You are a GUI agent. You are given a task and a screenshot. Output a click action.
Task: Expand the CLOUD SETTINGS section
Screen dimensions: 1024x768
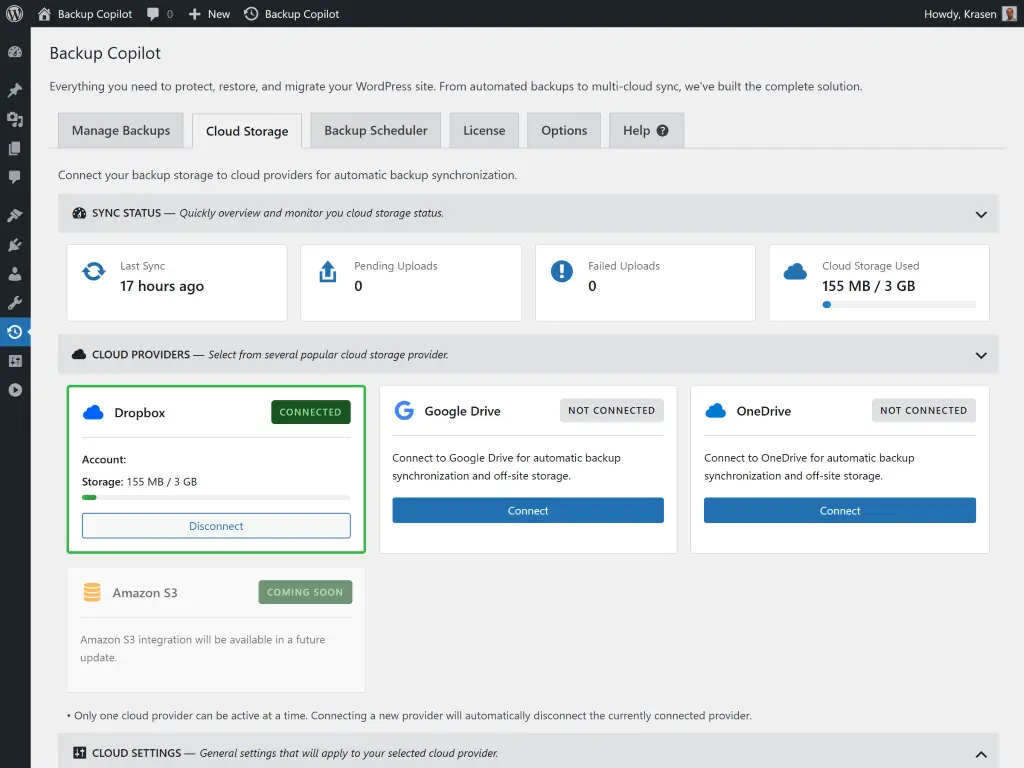click(x=981, y=754)
